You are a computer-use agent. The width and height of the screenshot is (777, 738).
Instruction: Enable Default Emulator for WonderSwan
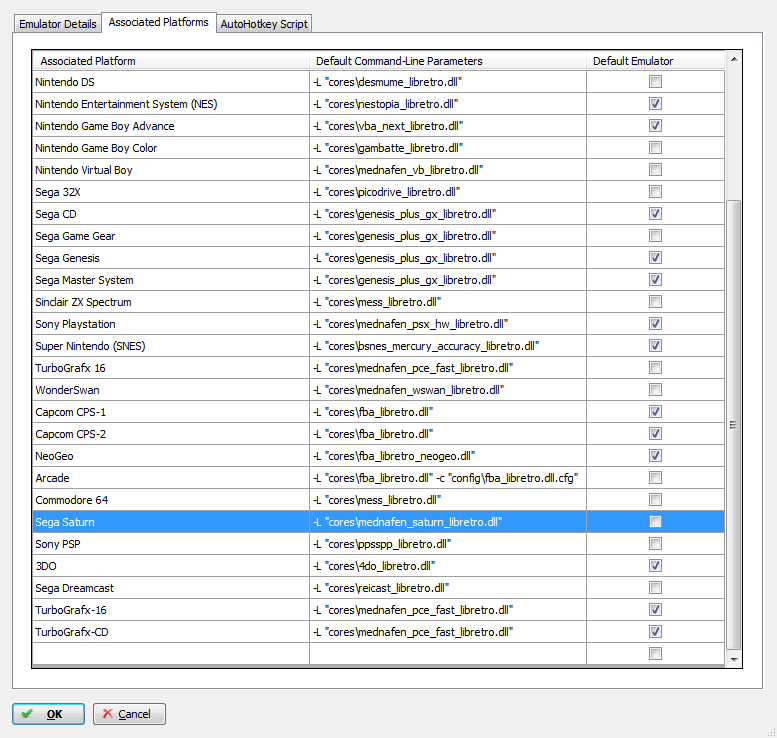(x=655, y=390)
